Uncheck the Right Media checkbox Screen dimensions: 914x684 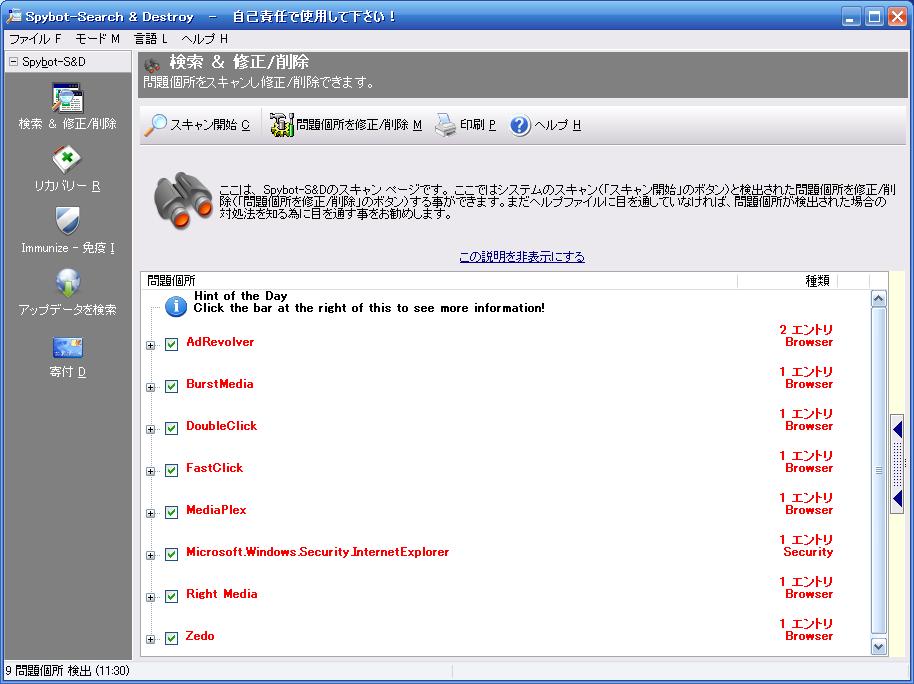171,596
